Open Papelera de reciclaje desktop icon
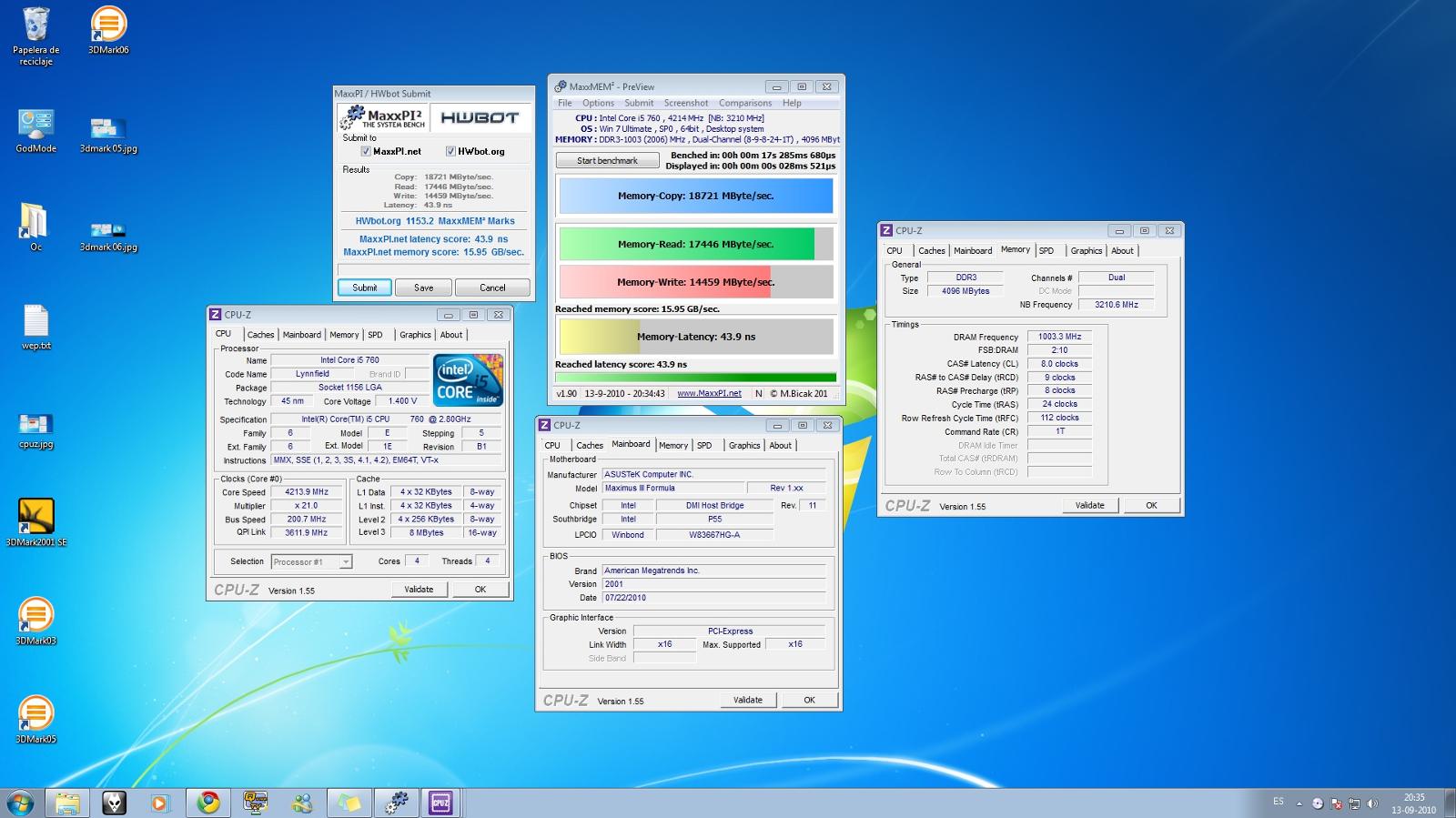This screenshot has width=1456, height=818. tap(35, 36)
